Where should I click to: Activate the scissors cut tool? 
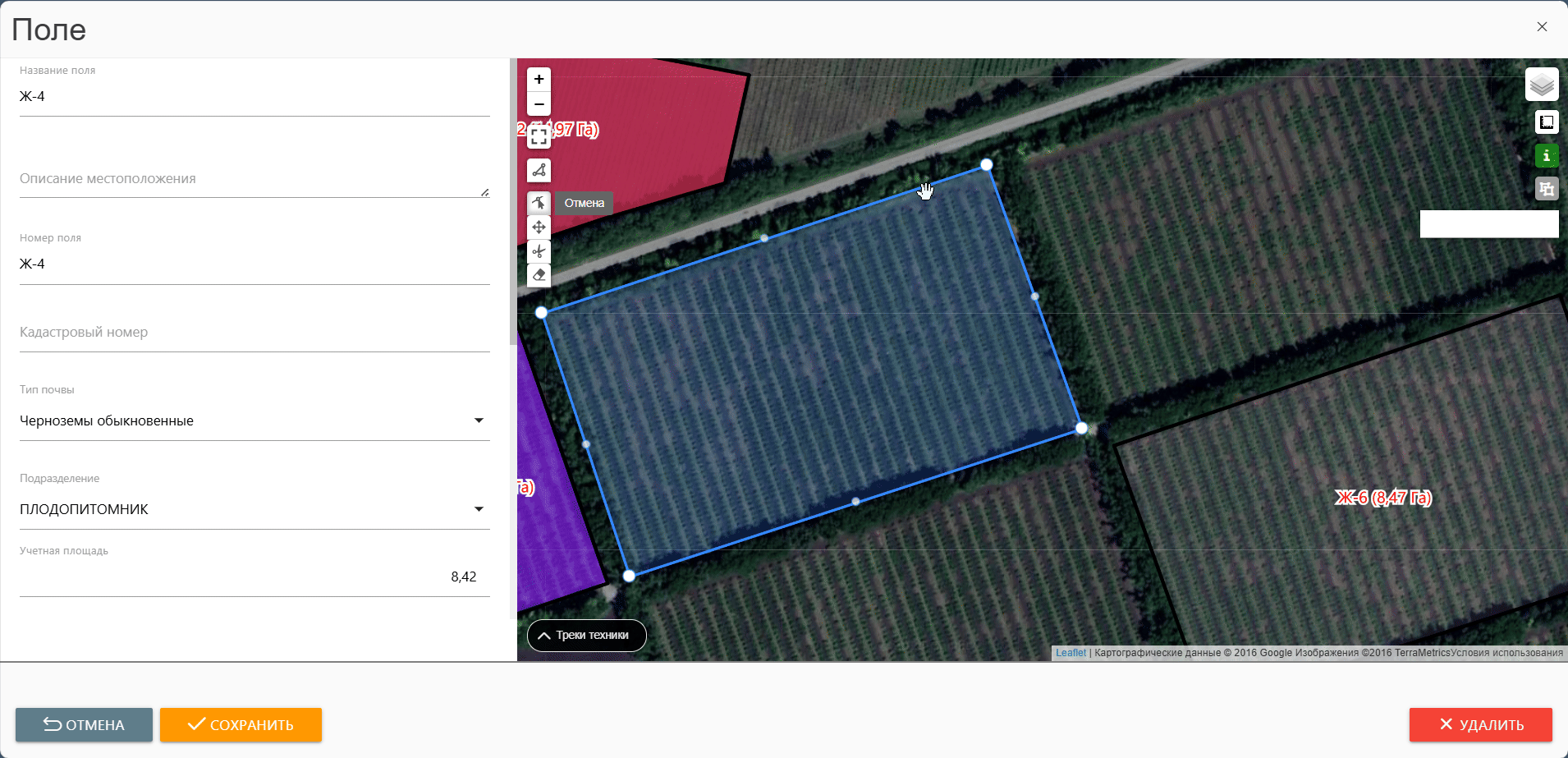click(x=539, y=251)
